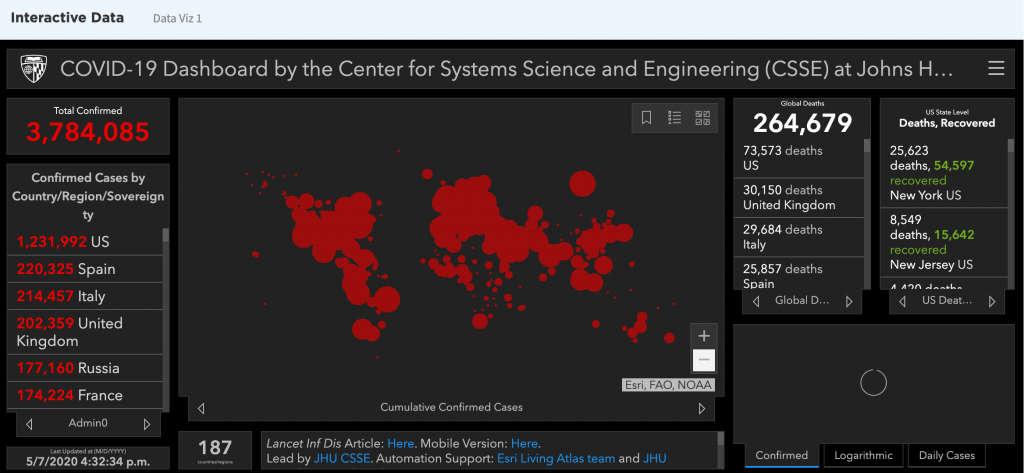The height and width of the screenshot is (473, 1024).
Task: Click the Confirmed Cases by Country/Region/Sovereignty heading
Action: 88,196
